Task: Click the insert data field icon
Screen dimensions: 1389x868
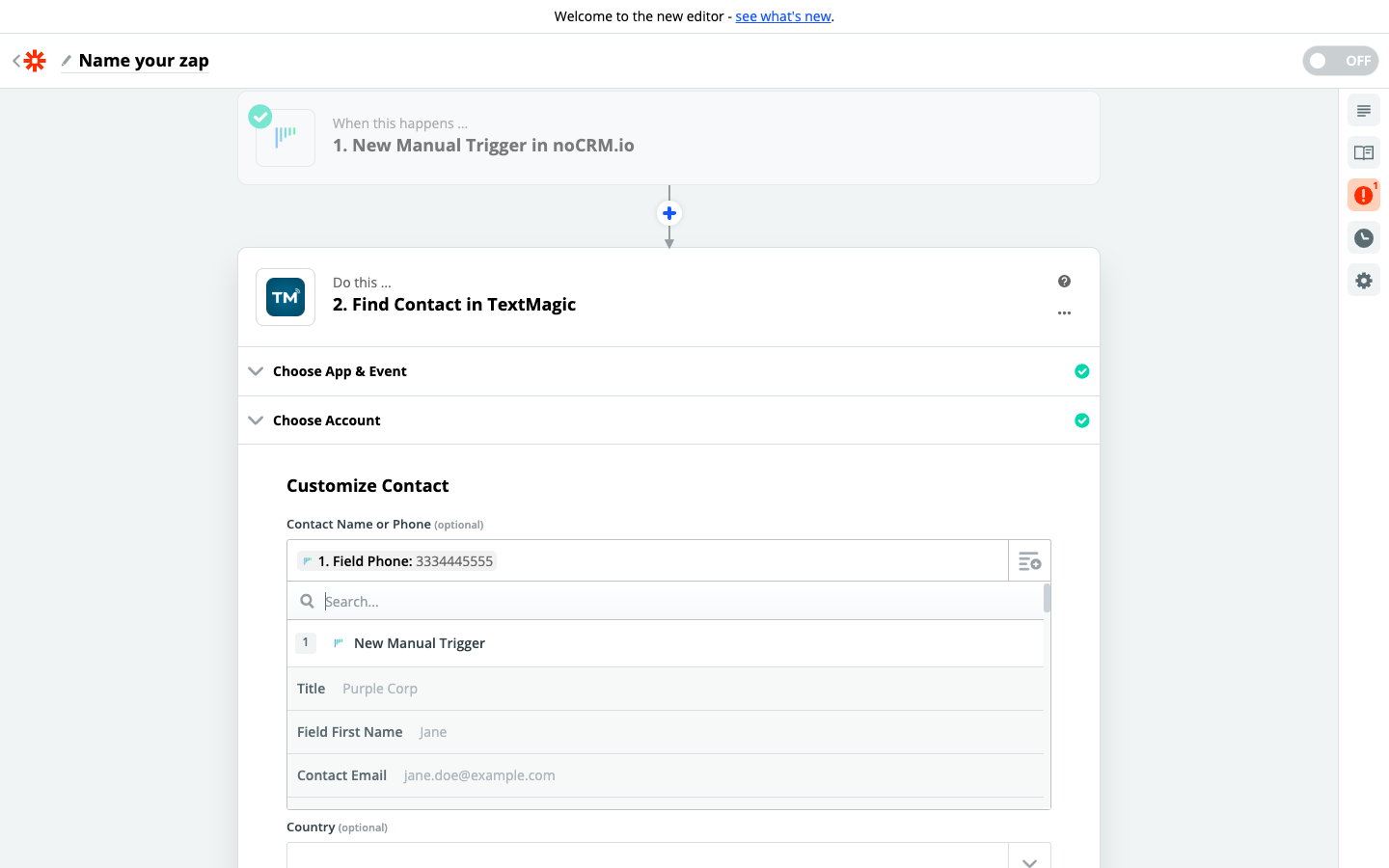Action: [x=1029, y=561]
